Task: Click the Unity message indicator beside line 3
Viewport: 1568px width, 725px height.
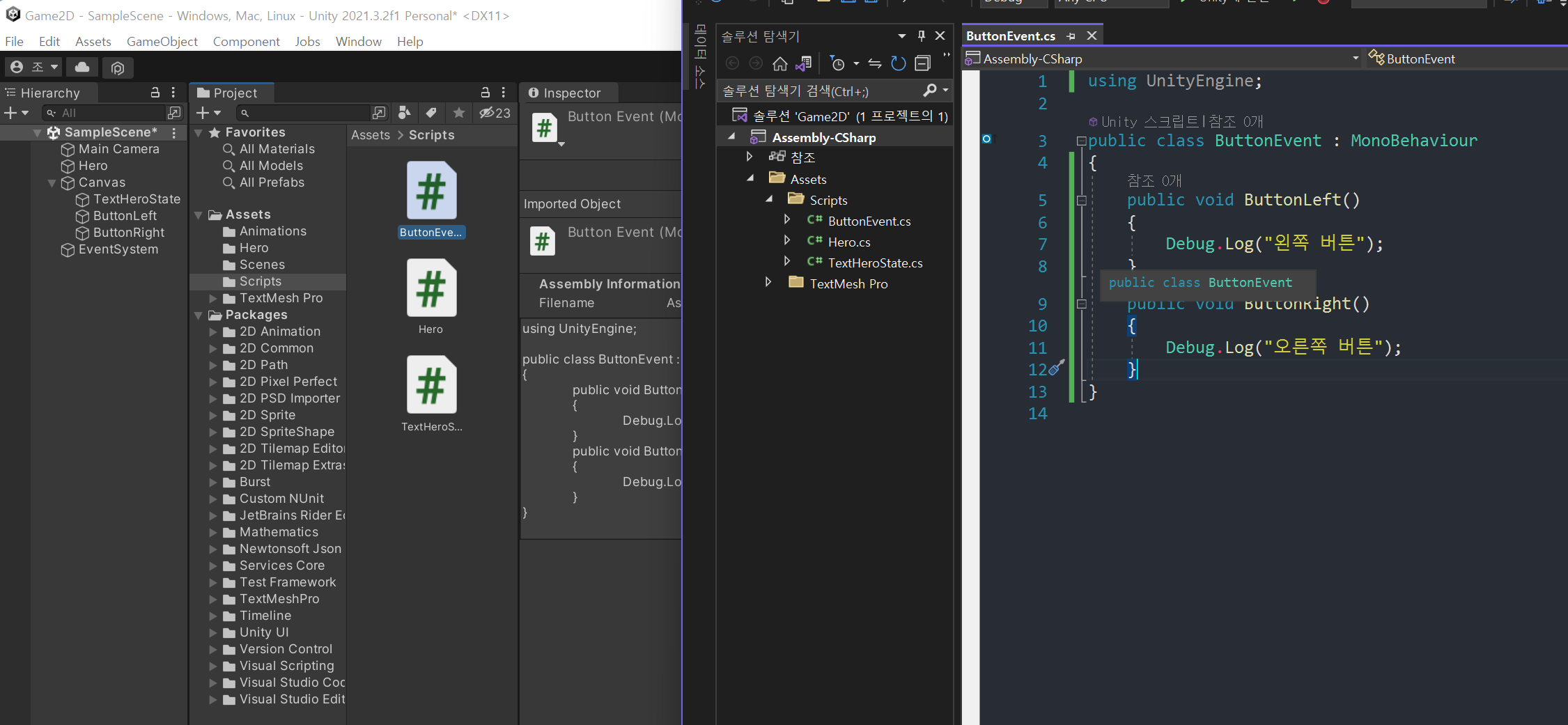Action: pyautogui.click(x=986, y=139)
